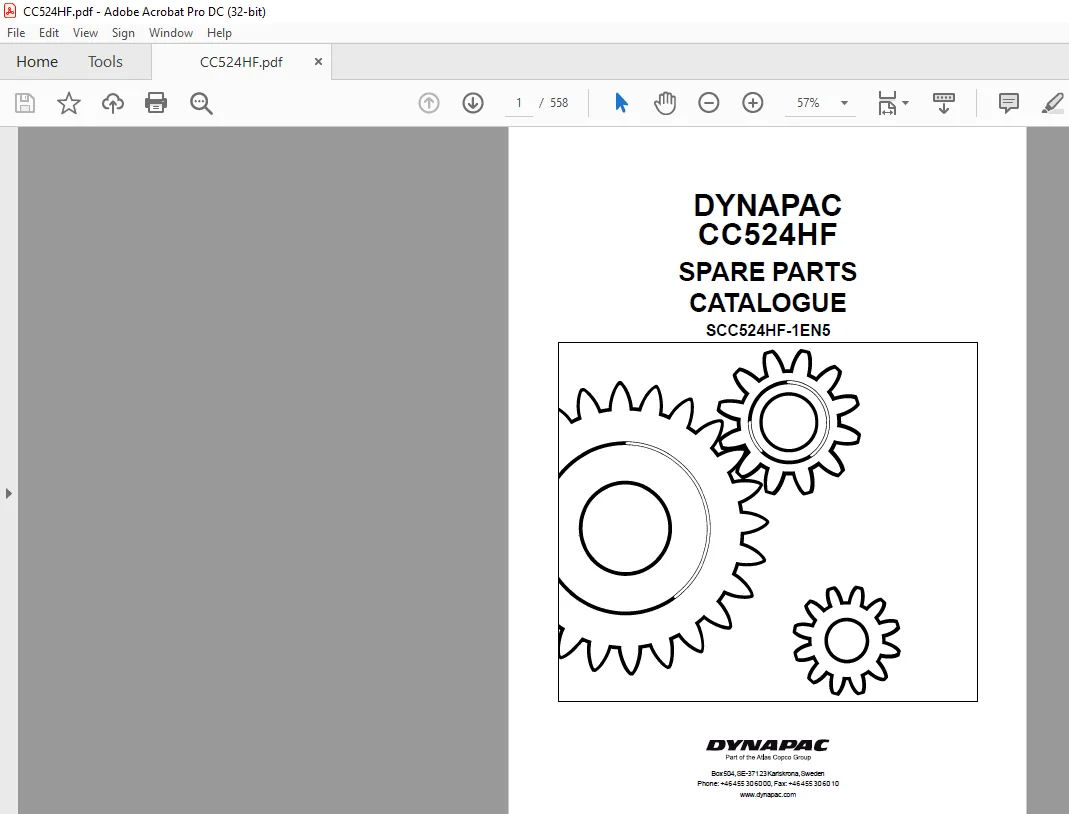Open the Window menu
Image resolution: width=1069 pixels, height=814 pixels.
170,33
